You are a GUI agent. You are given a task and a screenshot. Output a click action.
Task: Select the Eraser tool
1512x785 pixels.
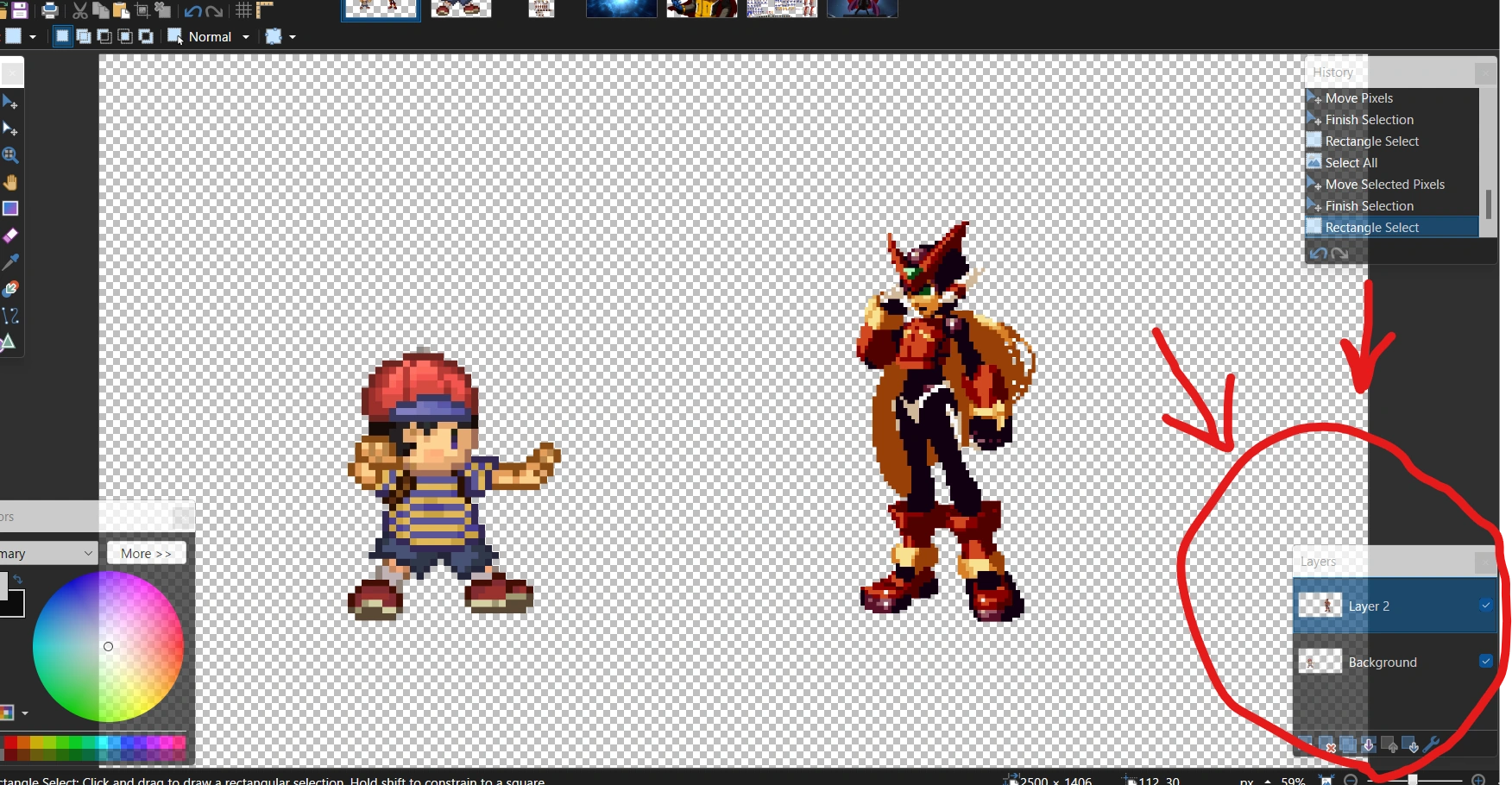coord(10,235)
